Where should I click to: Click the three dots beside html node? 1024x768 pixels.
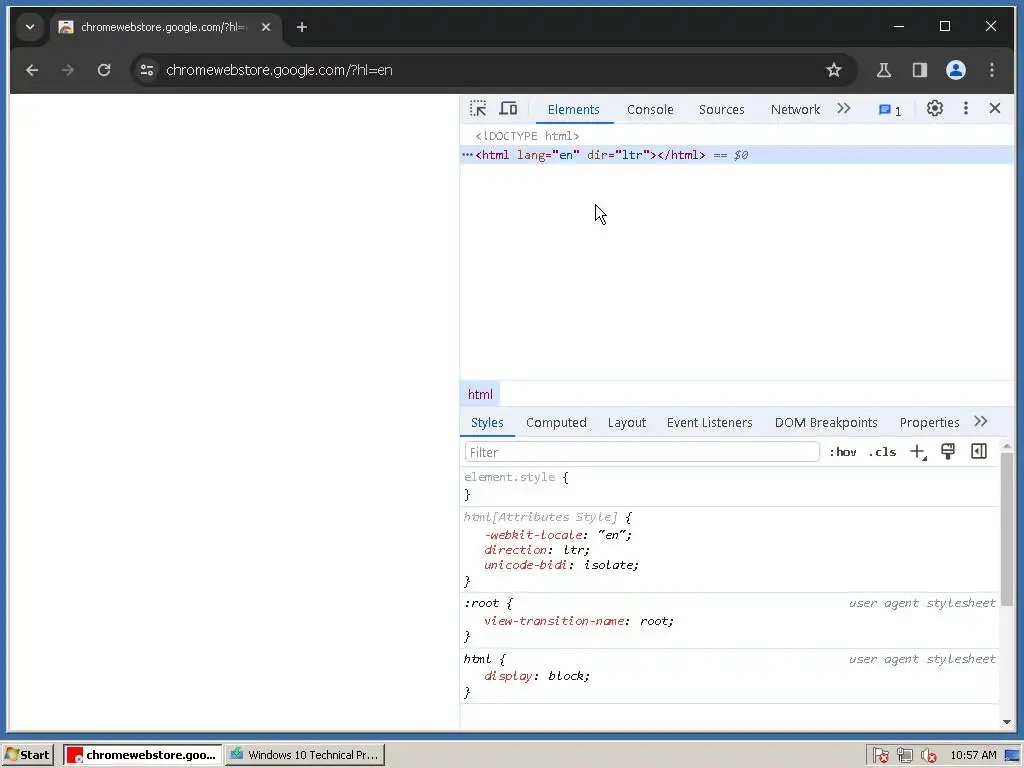click(x=467, y=155)
